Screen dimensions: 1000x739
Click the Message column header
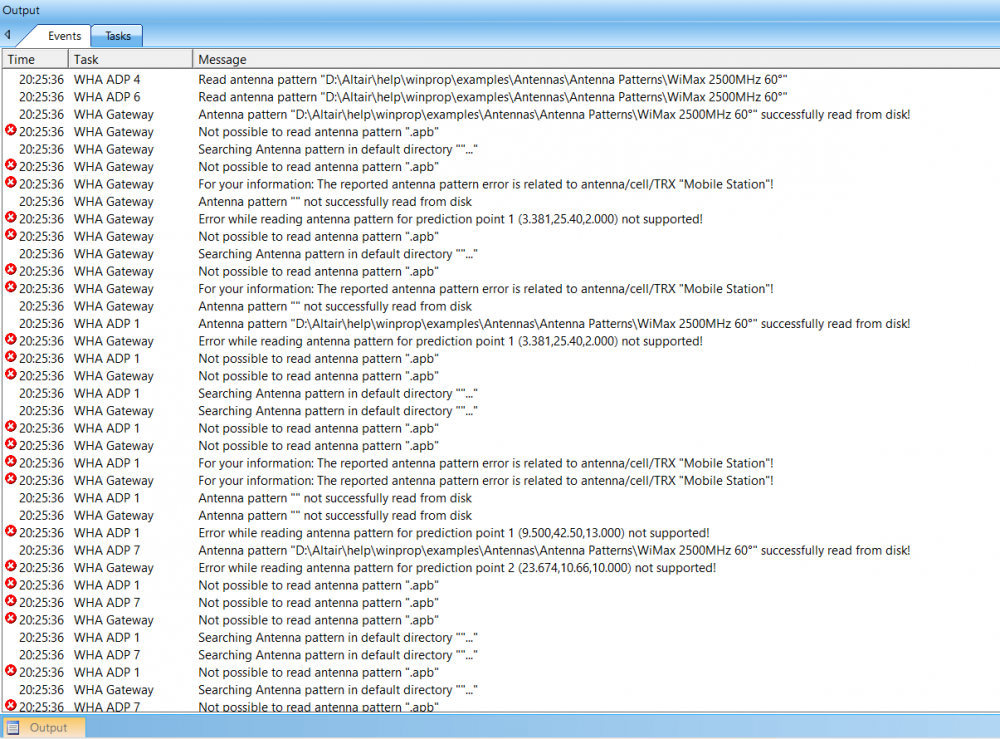[596, 59]
